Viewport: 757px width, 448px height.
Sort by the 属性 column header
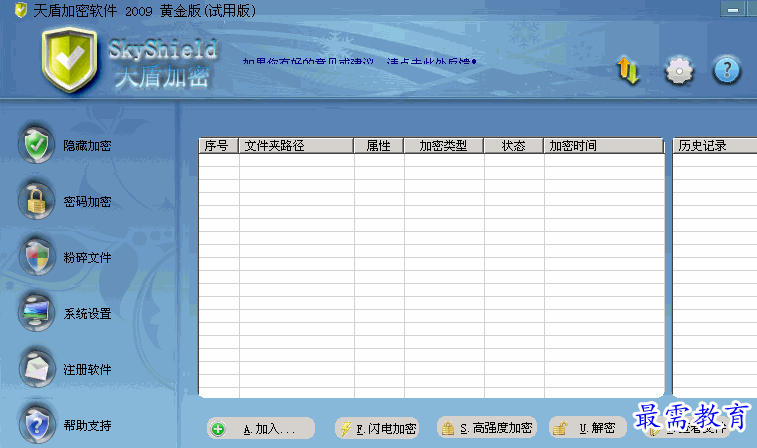[379, 146]
